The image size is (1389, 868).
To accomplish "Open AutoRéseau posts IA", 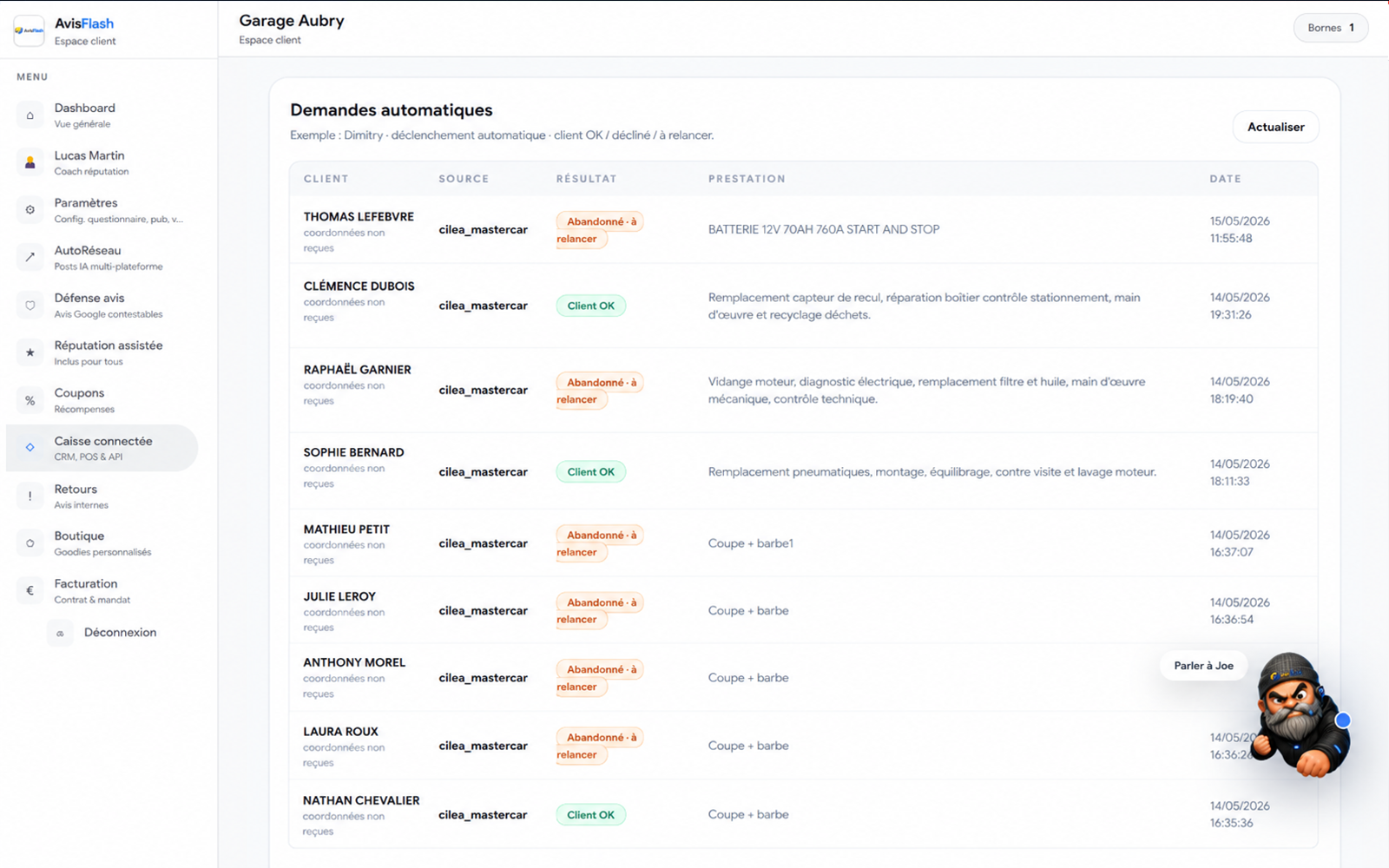I will (x=102, y=257).
